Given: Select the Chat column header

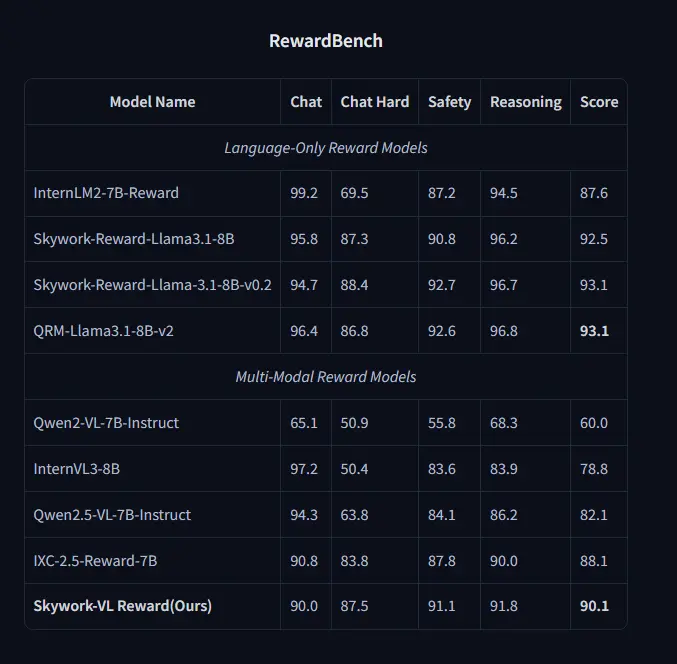Looking at the screenshot, I should click(306, 102).
